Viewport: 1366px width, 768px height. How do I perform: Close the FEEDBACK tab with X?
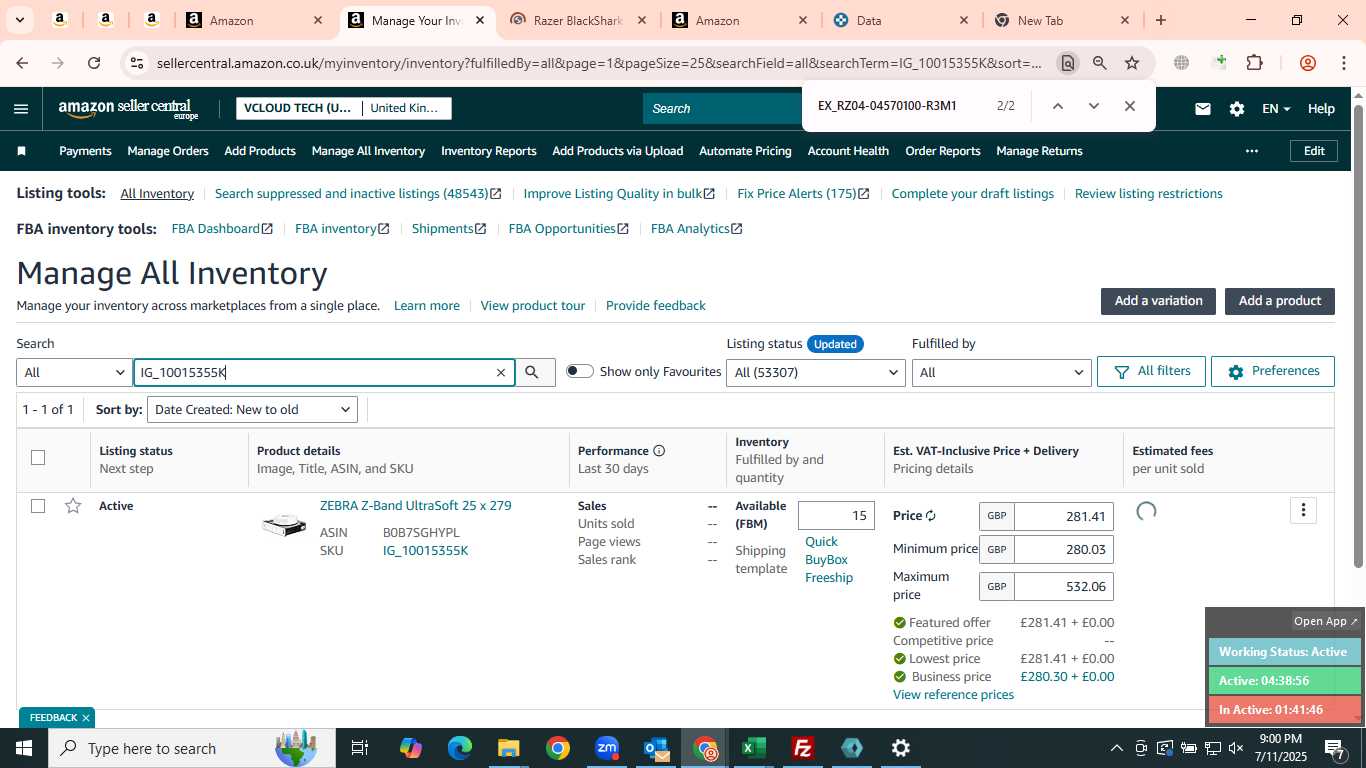pos(86,718)
